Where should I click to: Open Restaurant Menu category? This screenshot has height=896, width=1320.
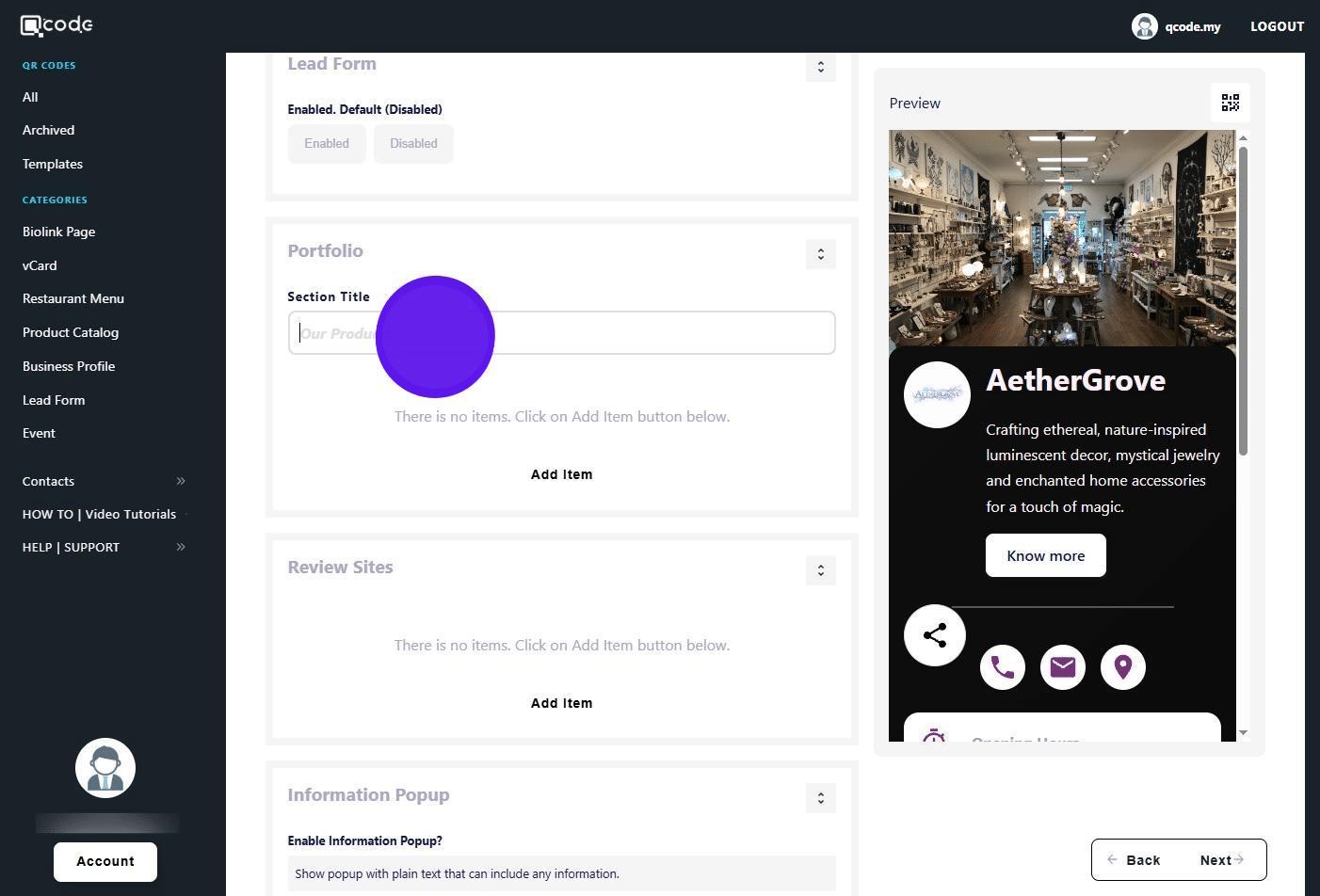(x=73, y=298)
